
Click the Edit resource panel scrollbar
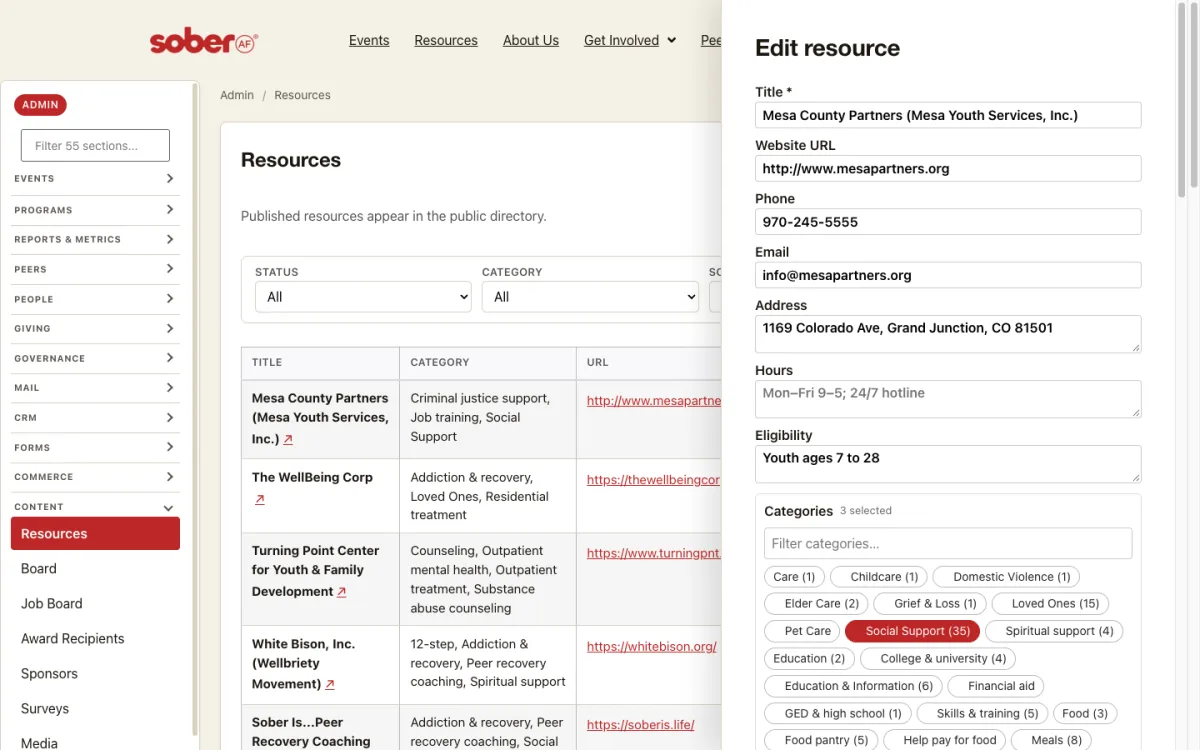click(1181, 100)
